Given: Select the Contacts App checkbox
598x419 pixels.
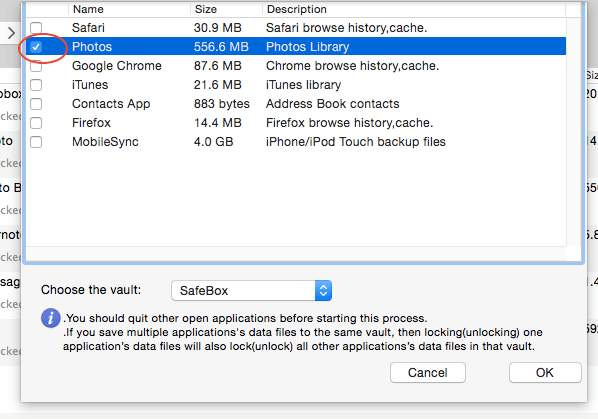Looking at the screenshot, I should click(36, 104).
